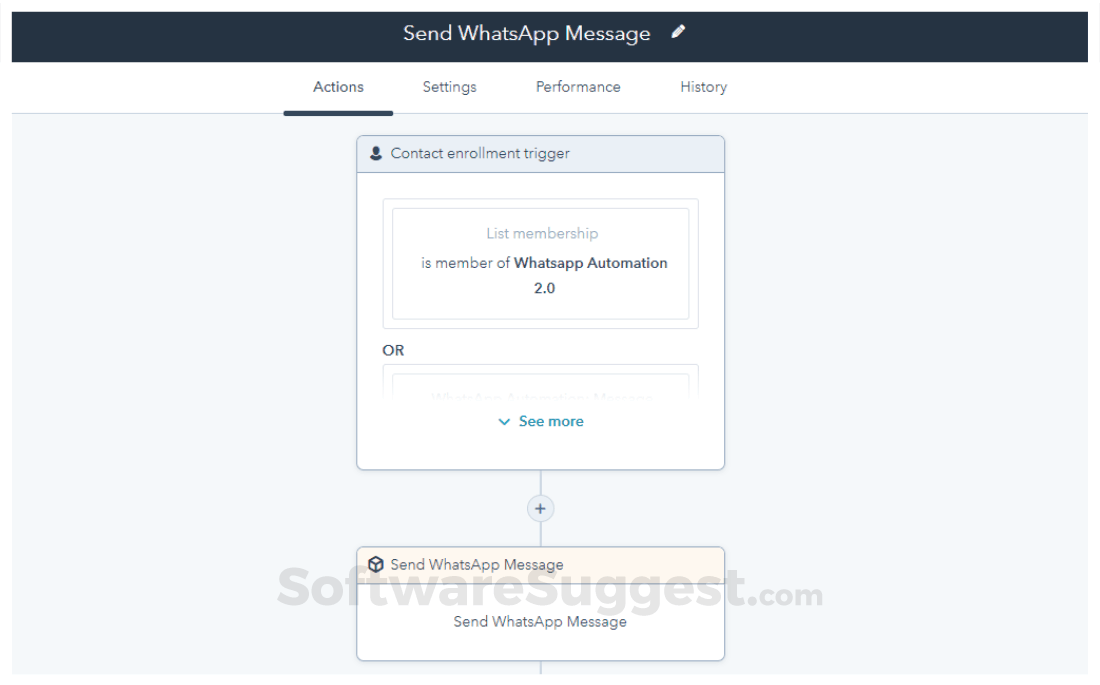Click the workflow title Send WhatsApp Message

525,32
